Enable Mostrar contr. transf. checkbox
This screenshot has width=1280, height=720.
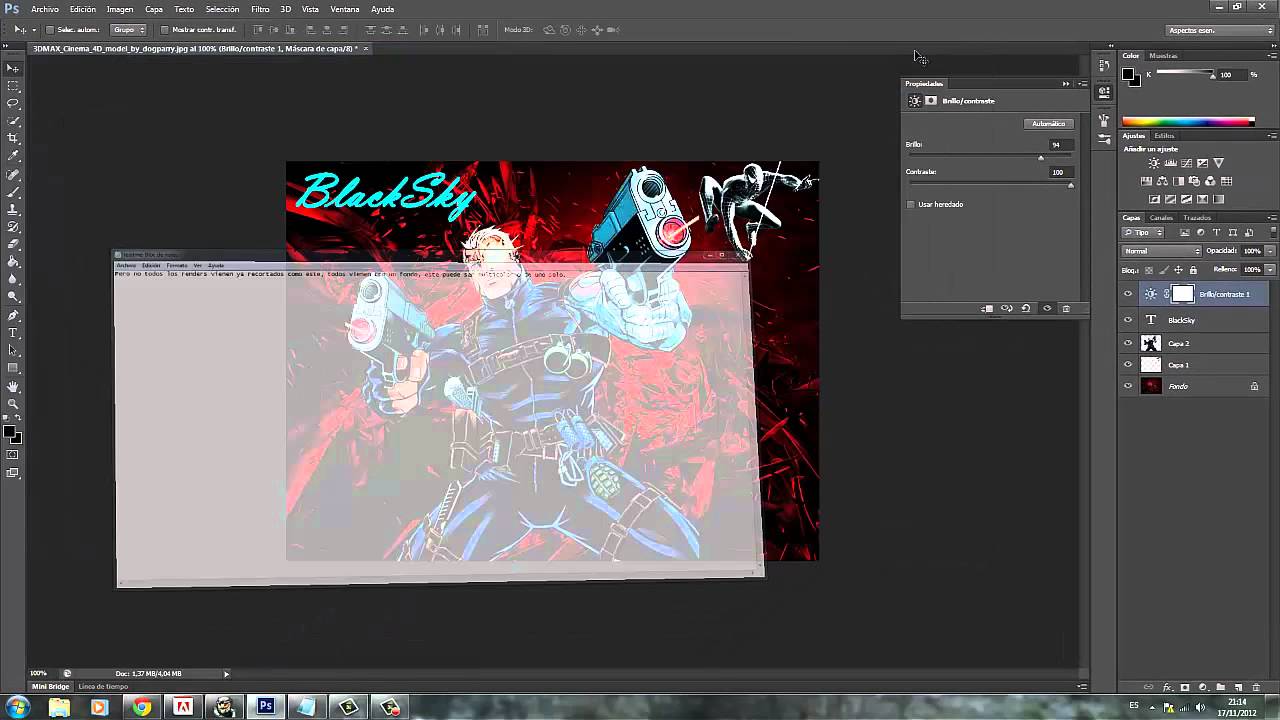[165, 30]
